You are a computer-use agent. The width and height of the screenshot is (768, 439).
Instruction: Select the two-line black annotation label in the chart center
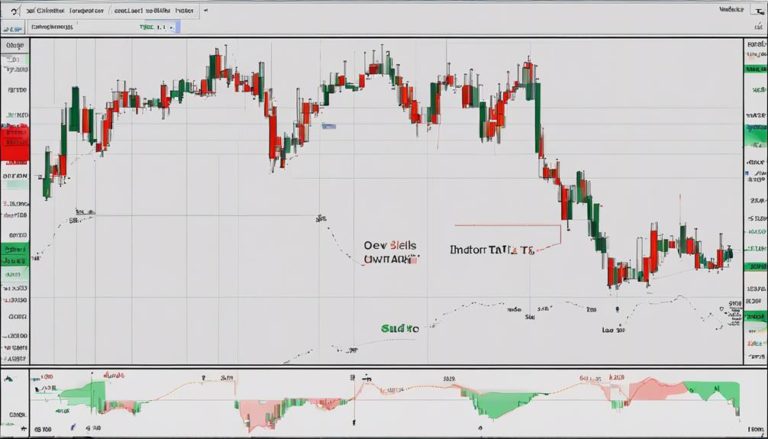point(390,252)
